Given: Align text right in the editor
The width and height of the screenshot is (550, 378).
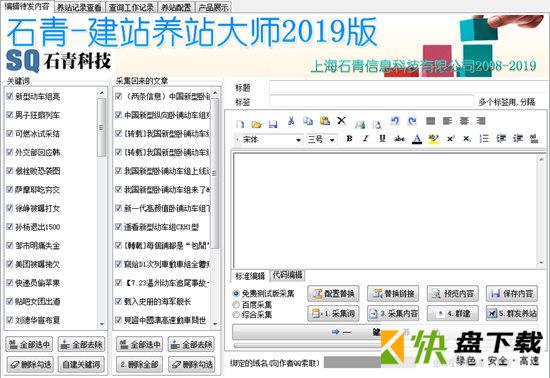Looking at the screenshot, I should pyautogui.click(x=481, y=121).
